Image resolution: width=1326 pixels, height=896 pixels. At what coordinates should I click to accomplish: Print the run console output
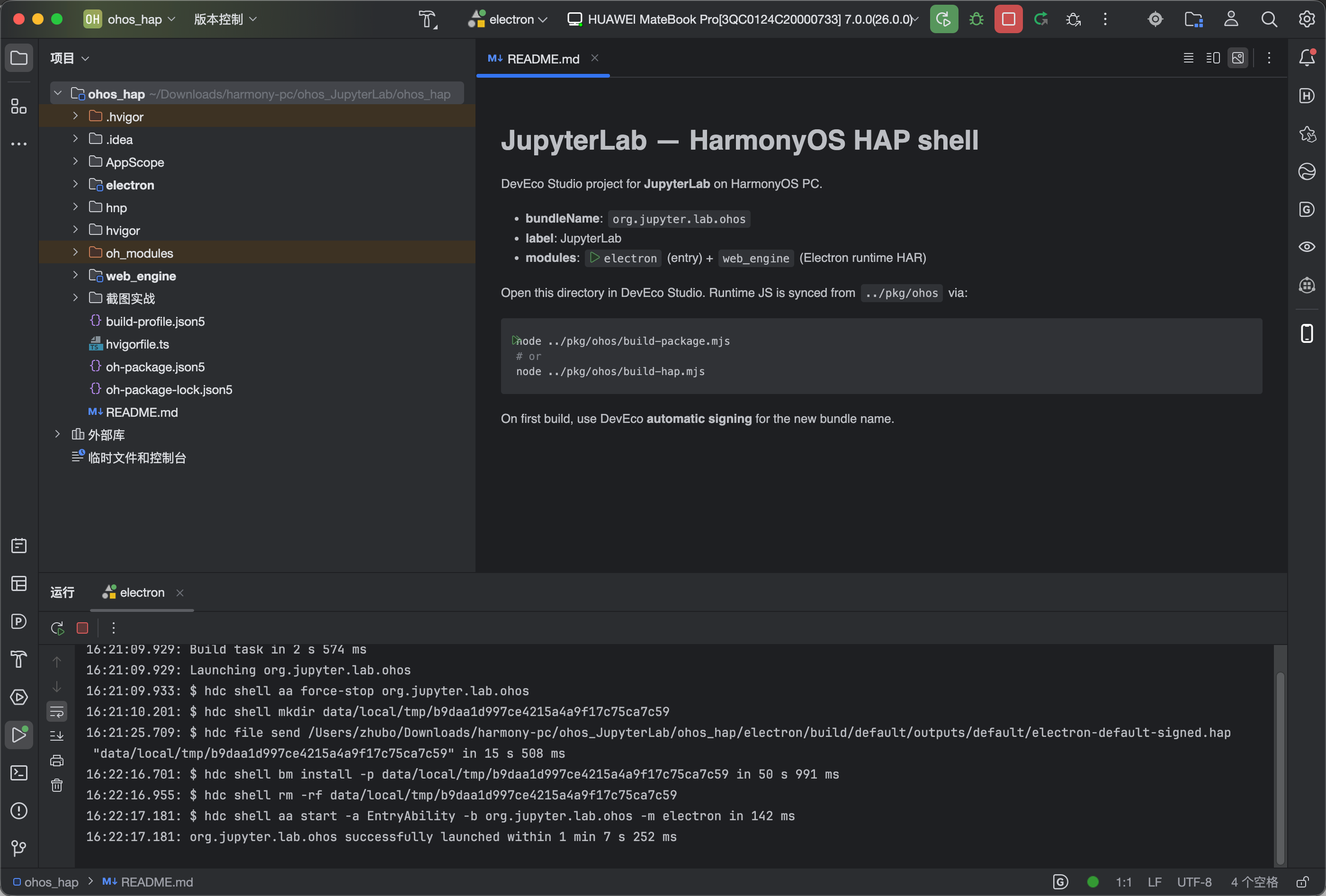pos(57,760)
